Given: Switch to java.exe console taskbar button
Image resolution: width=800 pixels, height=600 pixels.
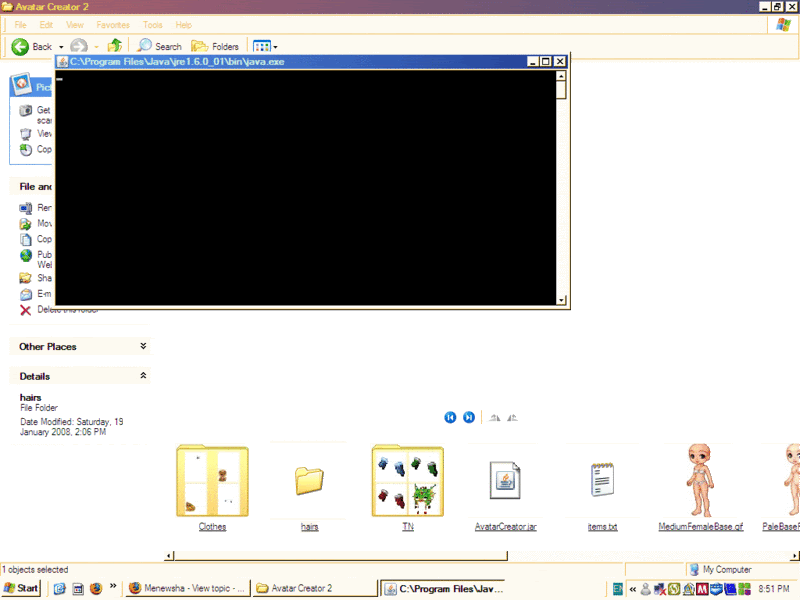Looking at the screenshot, I should (x=442, y=589).
